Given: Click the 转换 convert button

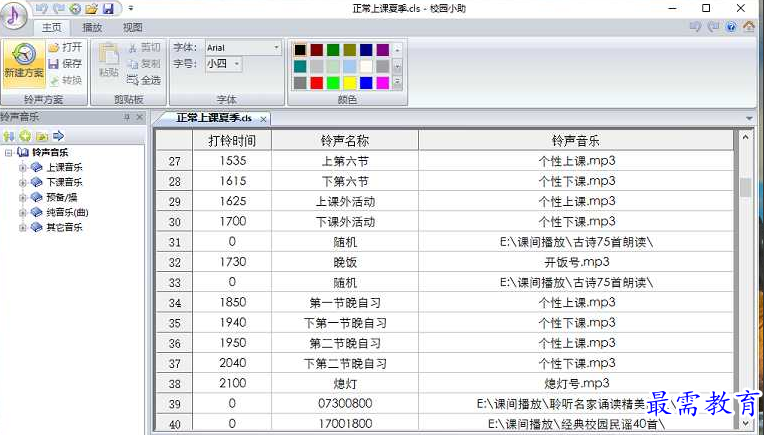Looking at the screenshot, I should (66, 80).
